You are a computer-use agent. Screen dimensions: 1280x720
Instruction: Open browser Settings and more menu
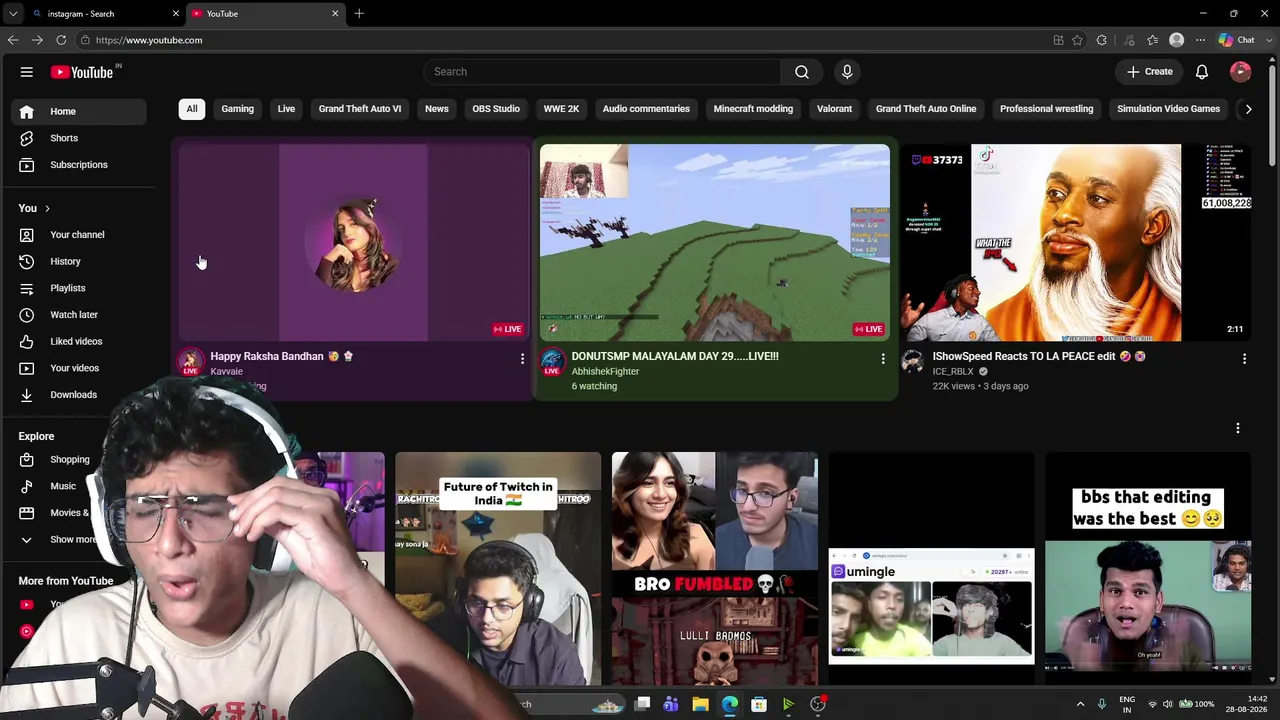coord(1201,40)
